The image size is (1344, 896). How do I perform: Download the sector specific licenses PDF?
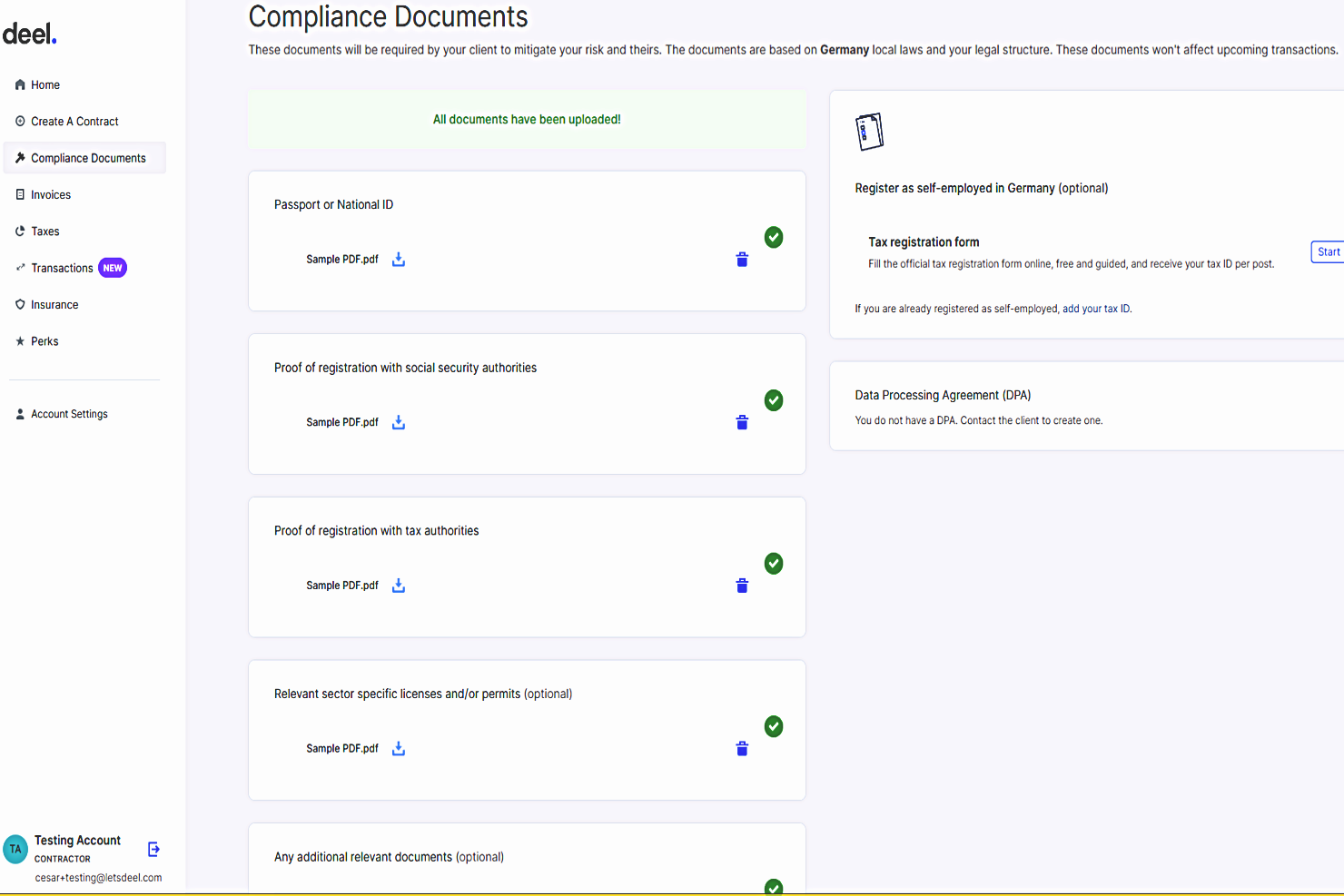[398, 749]
